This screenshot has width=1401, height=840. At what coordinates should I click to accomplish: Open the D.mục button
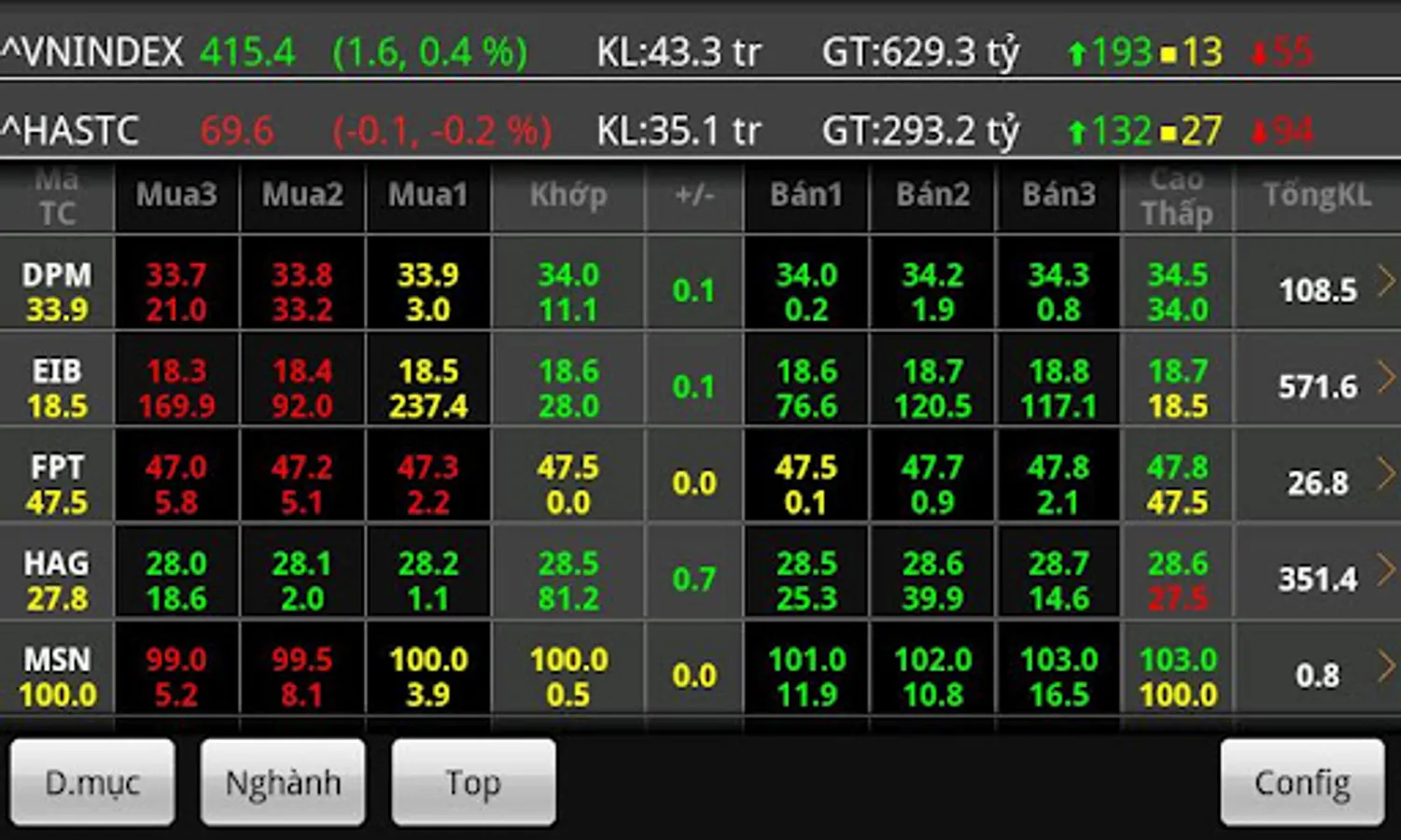92,782
